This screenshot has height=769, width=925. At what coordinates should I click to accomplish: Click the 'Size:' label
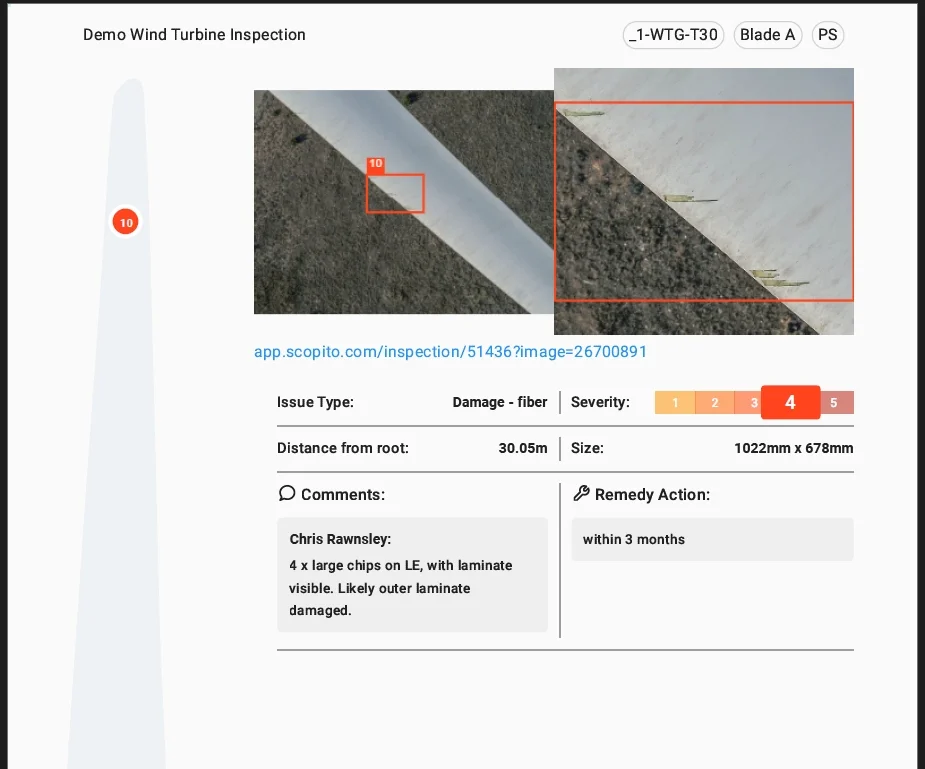[587, 448]
